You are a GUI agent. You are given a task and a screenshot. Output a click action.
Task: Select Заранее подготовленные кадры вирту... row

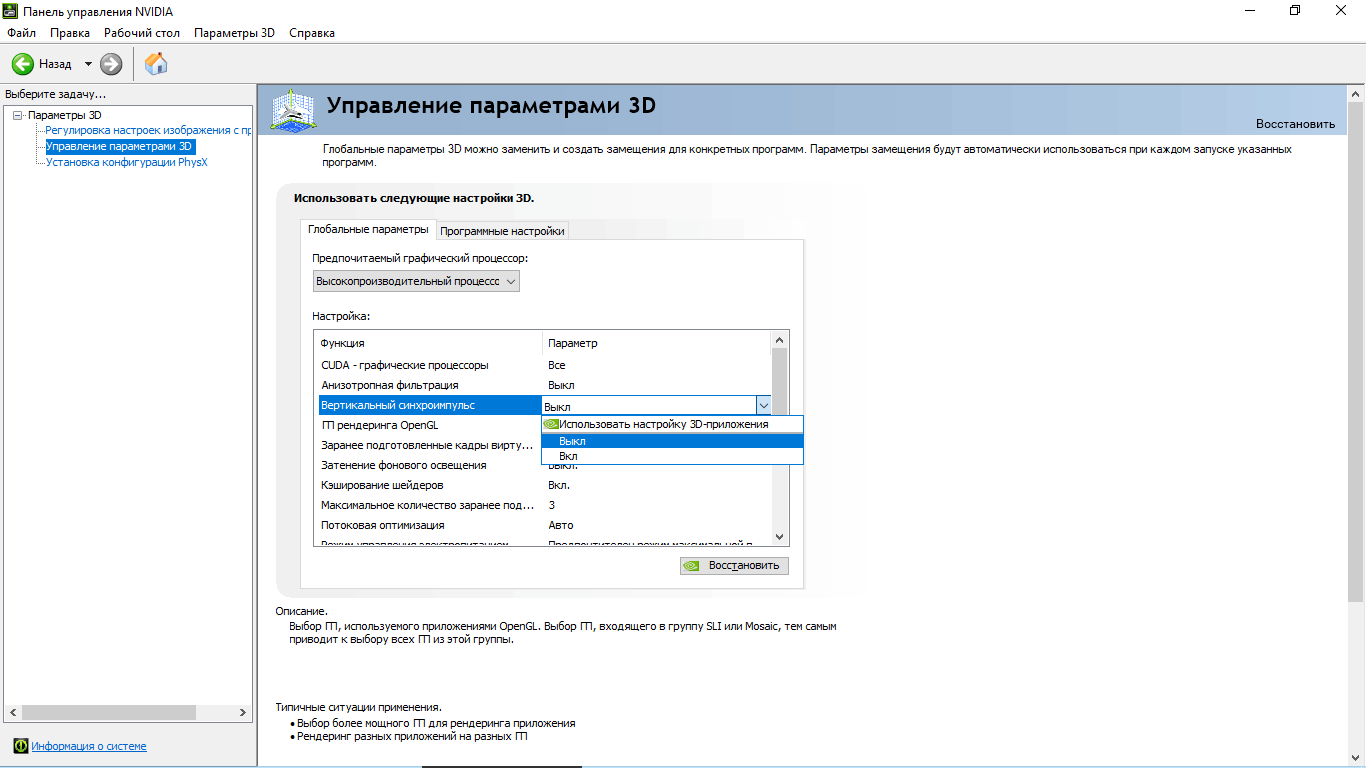coord(430,445)
